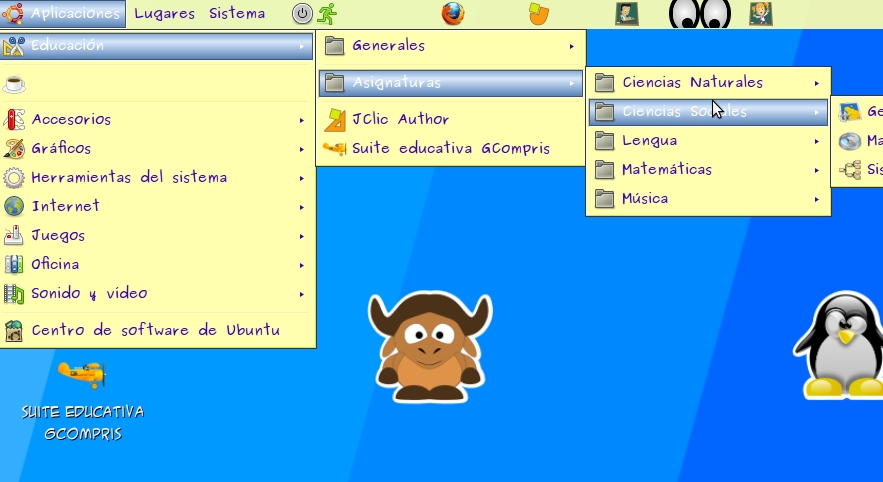This screenshot has height=482, width=883.
Task: Select Suite educativa GCompris menu entry
Action: [450, 149]
